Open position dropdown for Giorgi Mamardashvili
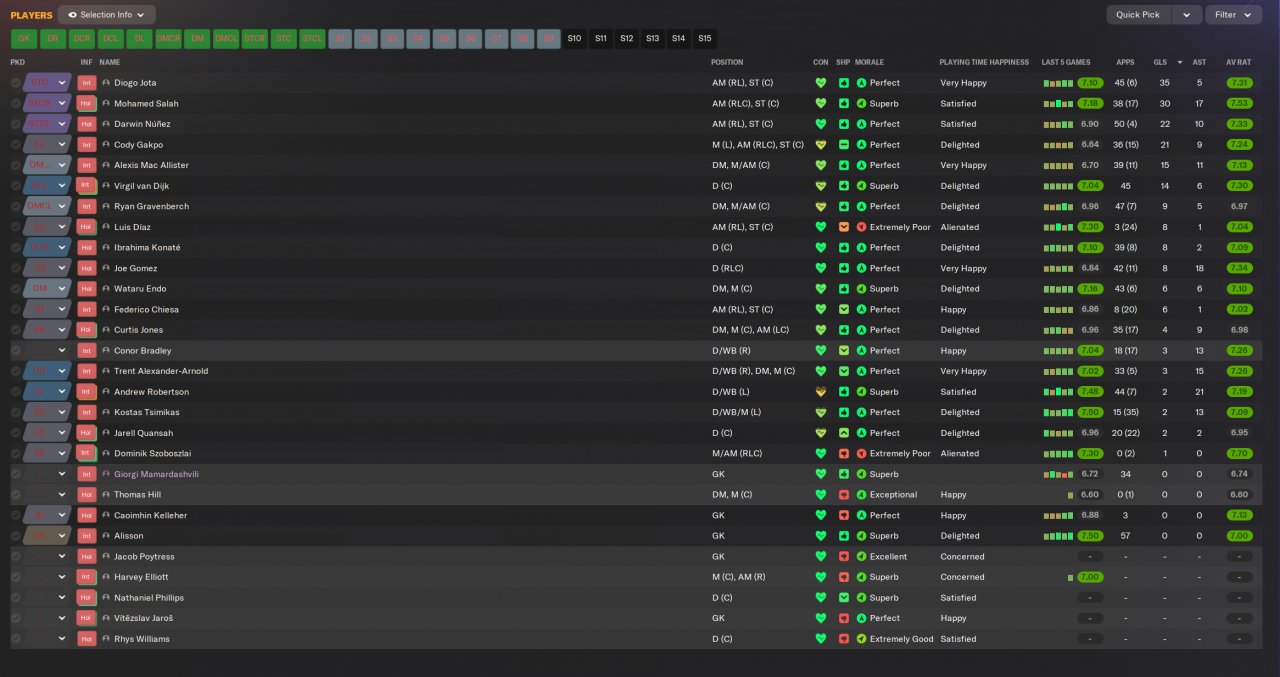 pyautogui.click(x=62, y=474)
